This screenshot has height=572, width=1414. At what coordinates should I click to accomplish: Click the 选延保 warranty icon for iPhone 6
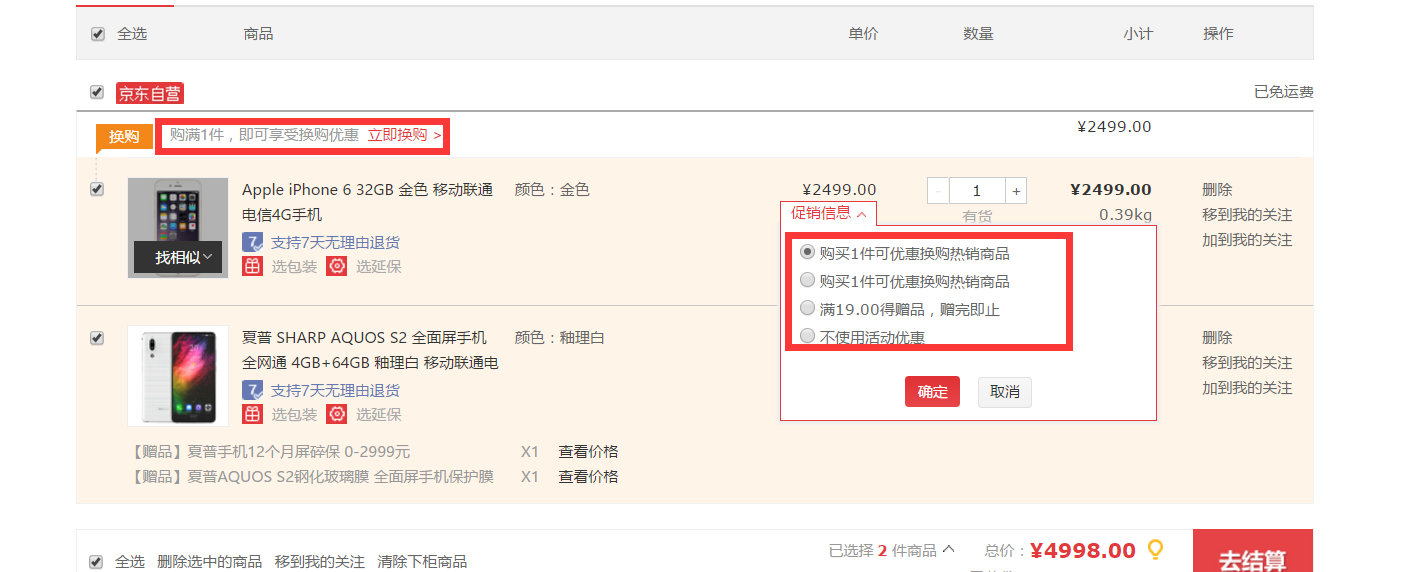337,266
